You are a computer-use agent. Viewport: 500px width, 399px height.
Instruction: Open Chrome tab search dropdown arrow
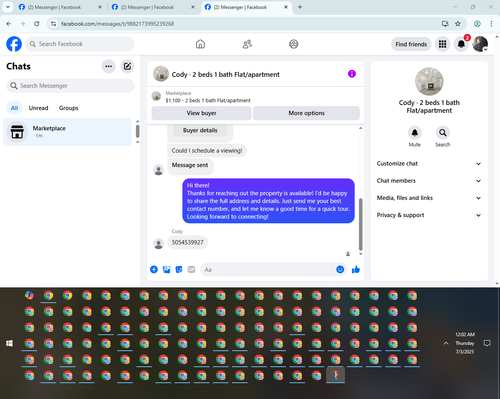7,7
